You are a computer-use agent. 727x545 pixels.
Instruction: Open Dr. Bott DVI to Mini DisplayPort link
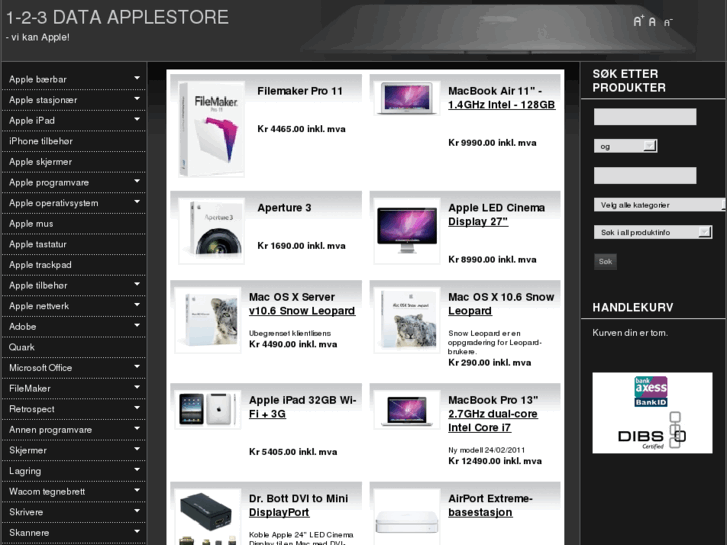[x=298, y=505]
